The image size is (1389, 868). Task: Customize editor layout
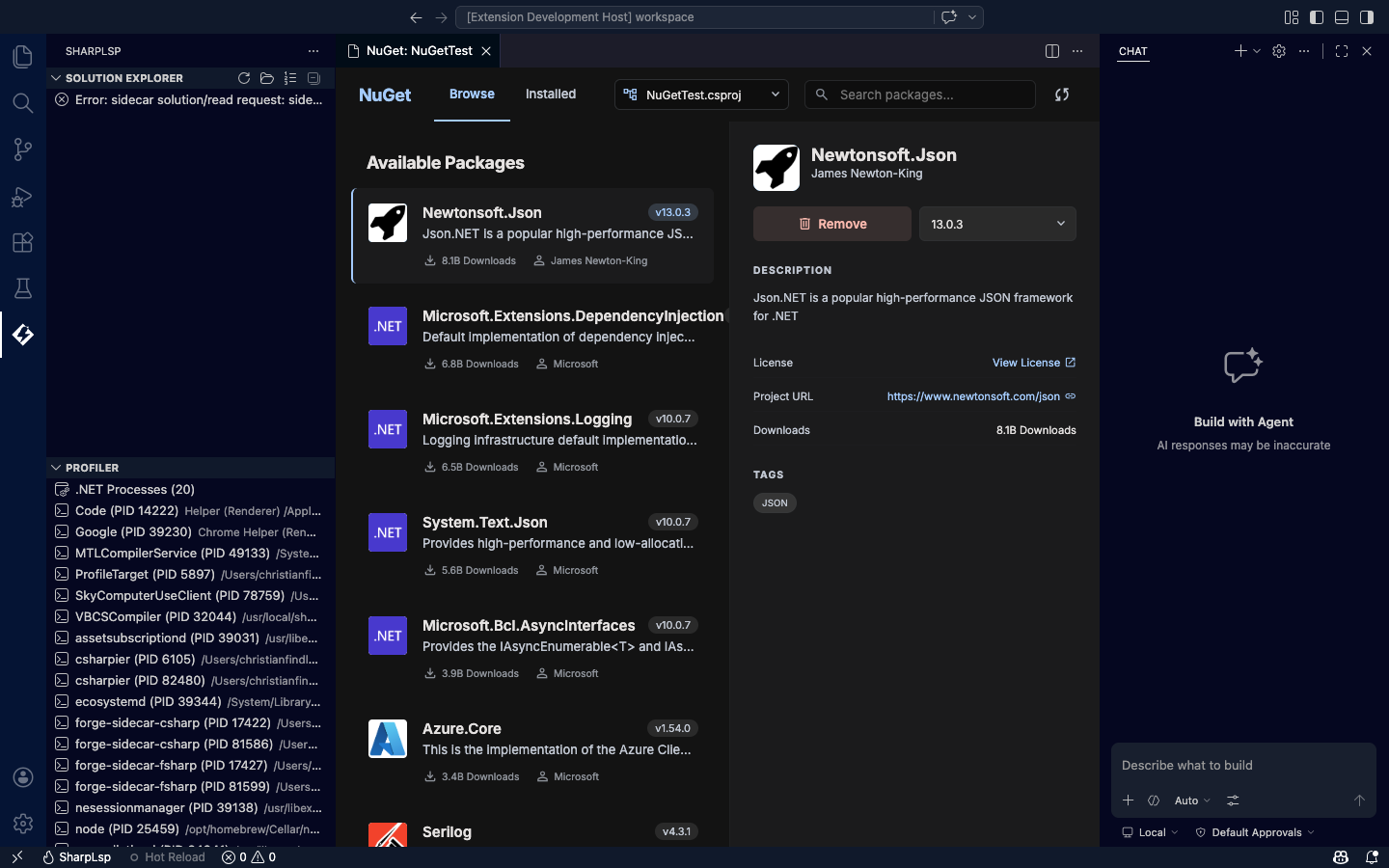(1292, 17)
